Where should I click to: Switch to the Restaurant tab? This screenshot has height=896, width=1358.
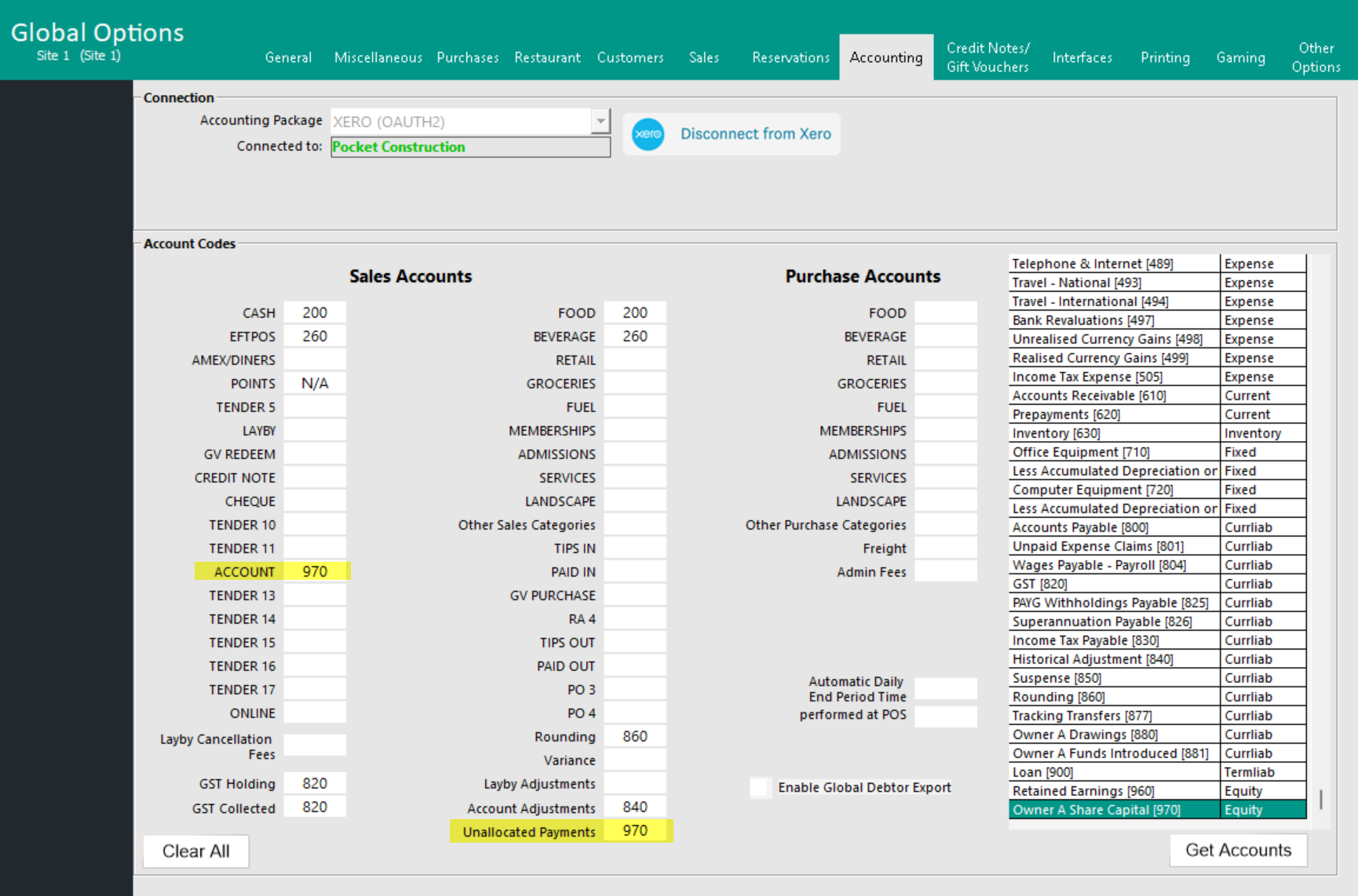click(x=547, y=57)
